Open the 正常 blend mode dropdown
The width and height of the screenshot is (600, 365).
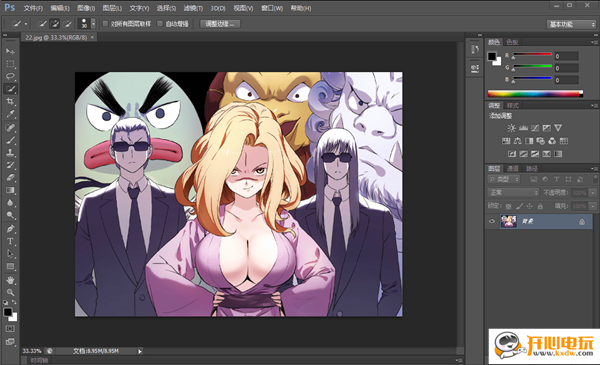click(x=513, y=192)
